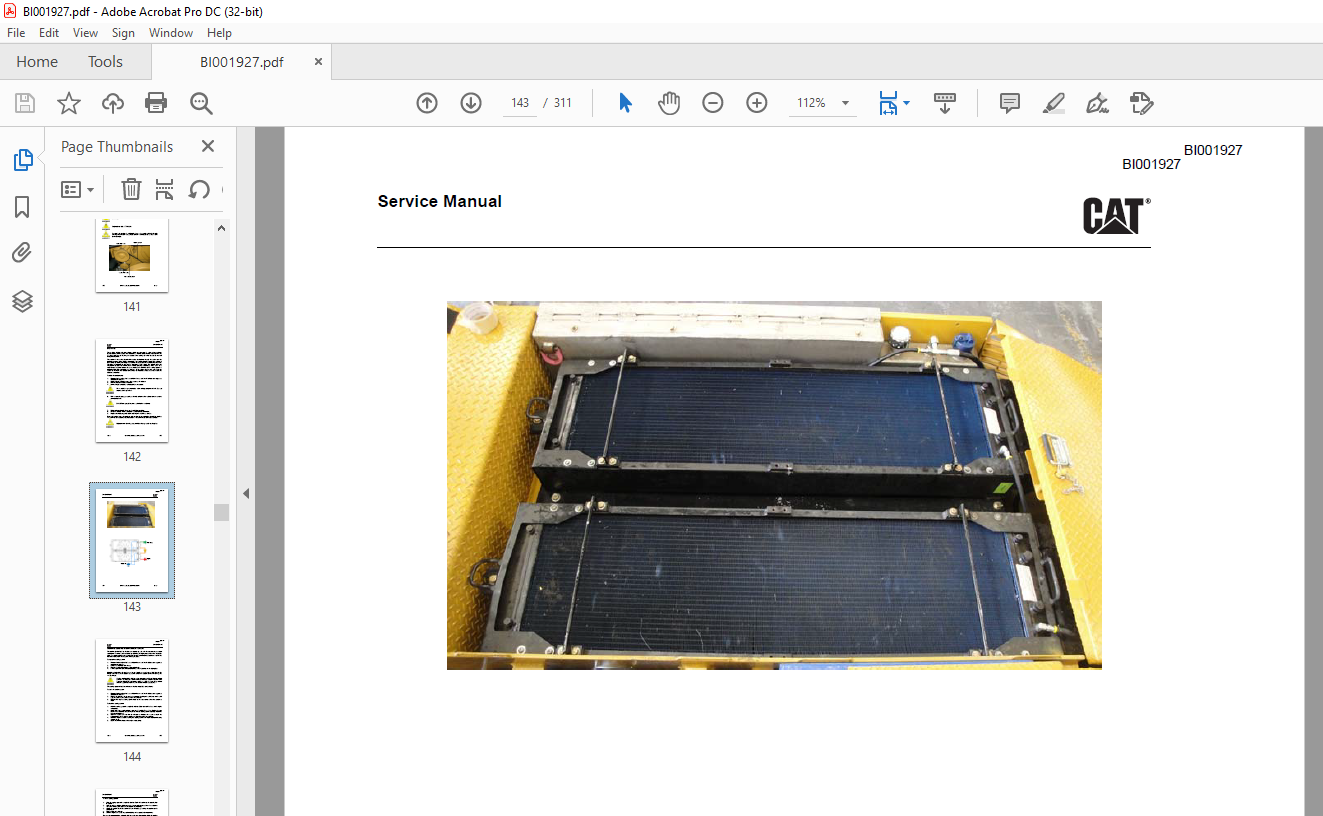Screen dimensions: 1323x816
Task: Open the Stamp tool icon
Action: point(1142,103)
